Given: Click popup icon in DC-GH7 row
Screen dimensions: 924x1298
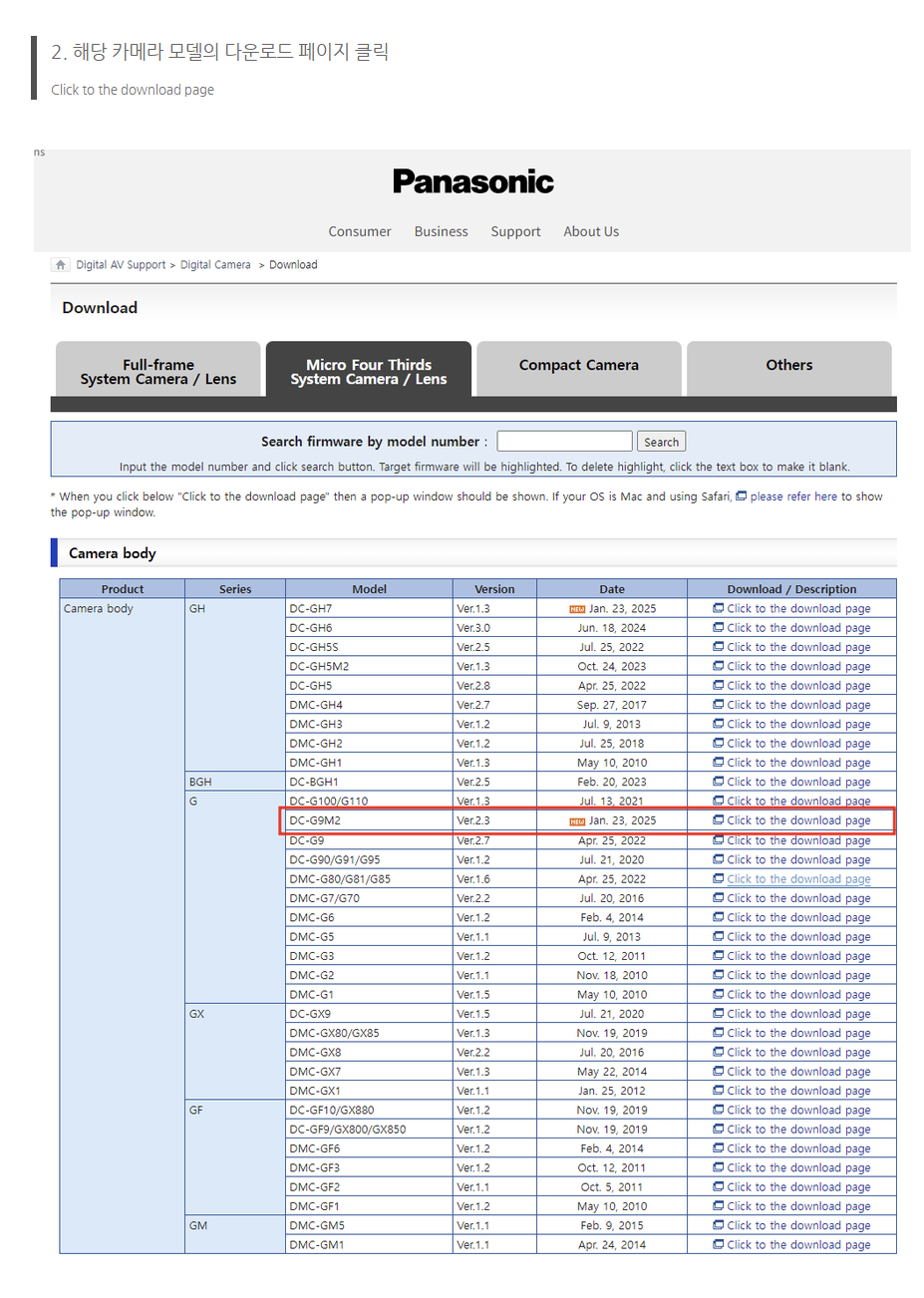Looking at the screenshot, I should [718, 608].
